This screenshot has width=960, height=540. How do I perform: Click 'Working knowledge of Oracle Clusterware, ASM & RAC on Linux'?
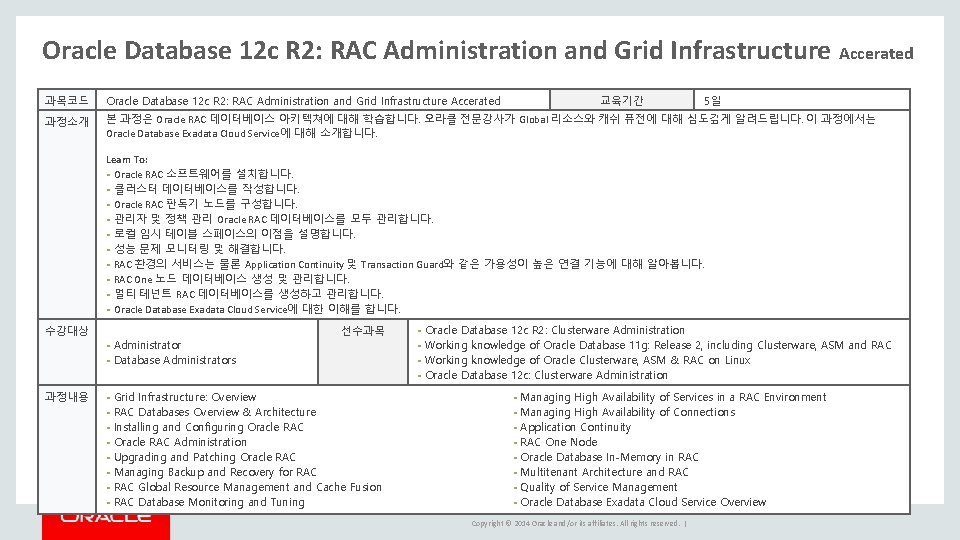click(587, 360)
